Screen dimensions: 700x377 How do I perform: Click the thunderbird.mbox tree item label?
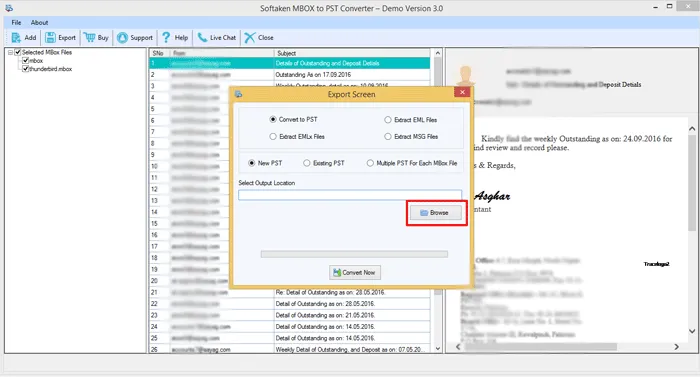(50, 69)
